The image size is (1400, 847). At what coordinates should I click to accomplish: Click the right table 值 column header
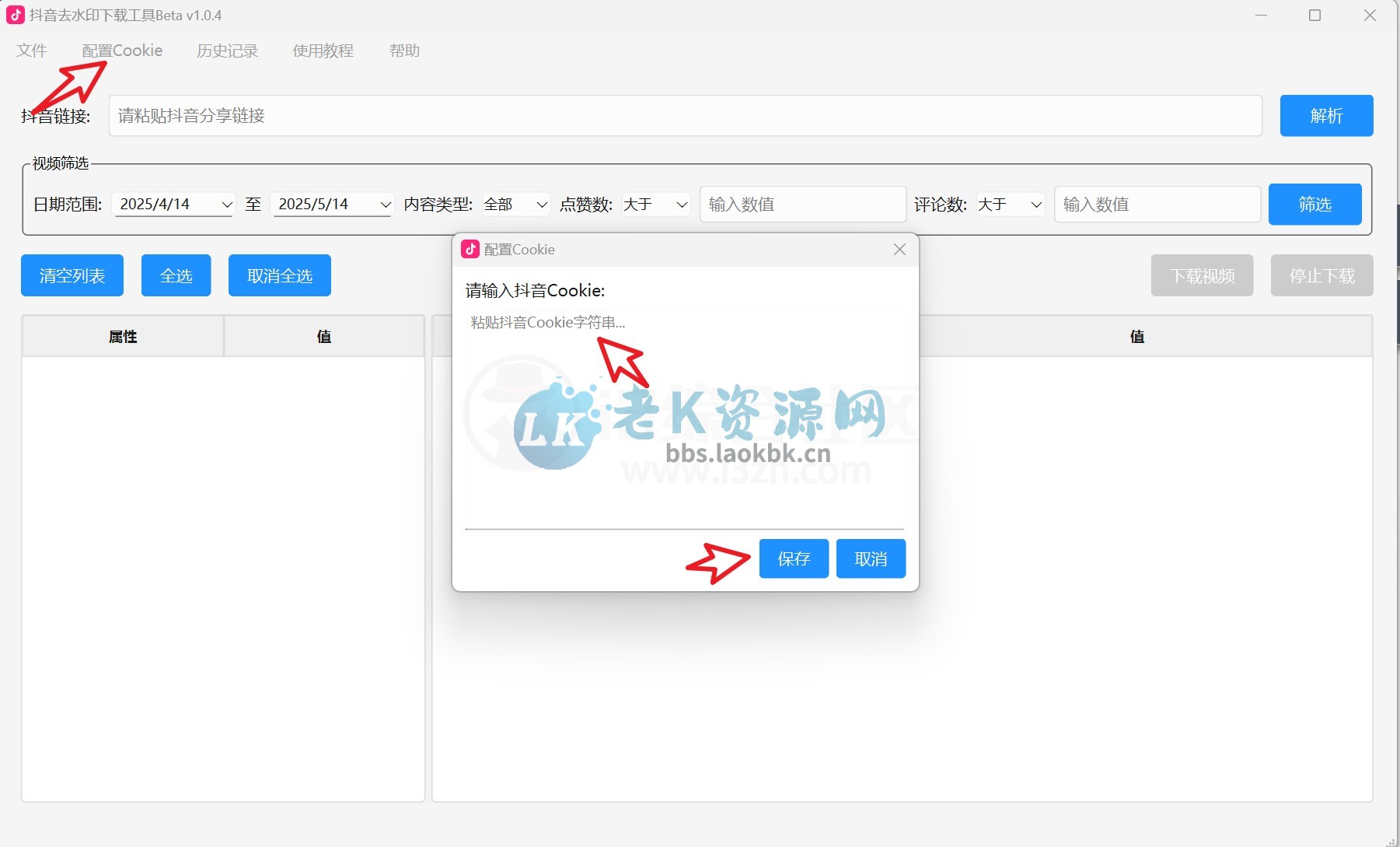[x=1137, y=336]
